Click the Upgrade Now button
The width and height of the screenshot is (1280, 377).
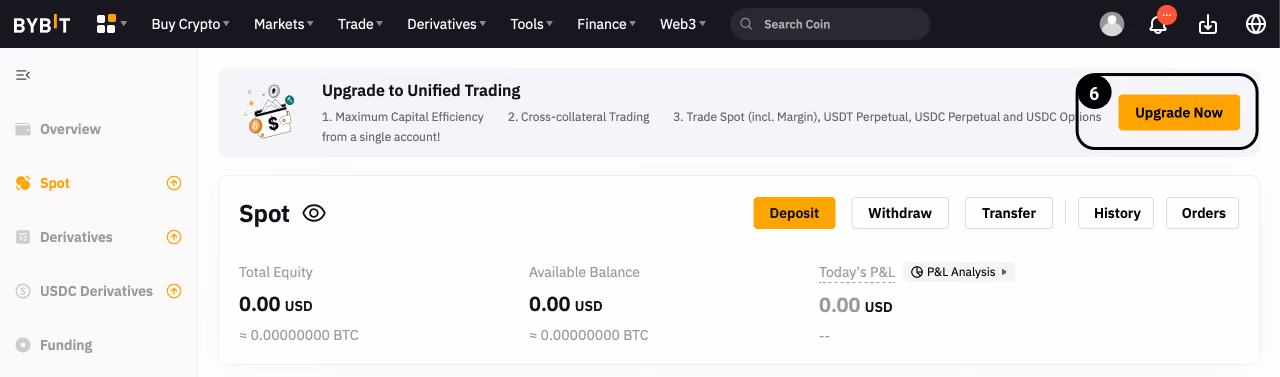coord(1179,113)
